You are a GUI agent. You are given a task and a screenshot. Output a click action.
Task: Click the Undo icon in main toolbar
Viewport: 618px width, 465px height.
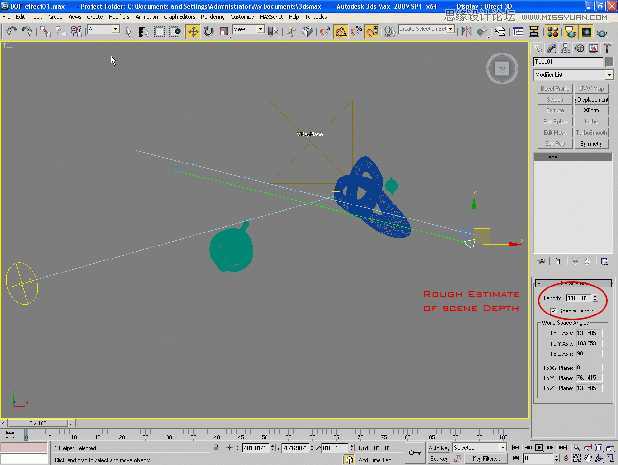pos(12,31)
